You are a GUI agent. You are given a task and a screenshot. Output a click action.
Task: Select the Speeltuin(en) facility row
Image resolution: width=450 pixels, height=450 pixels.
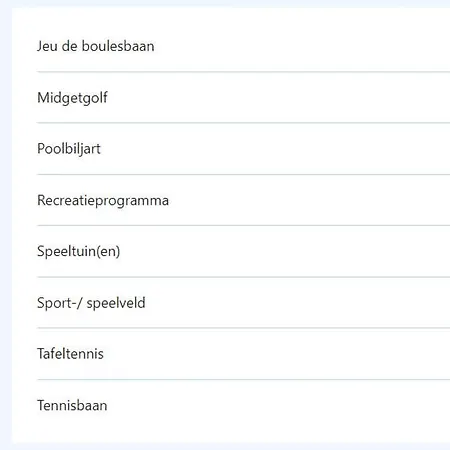pyautogui.click(x=243, y=251)
